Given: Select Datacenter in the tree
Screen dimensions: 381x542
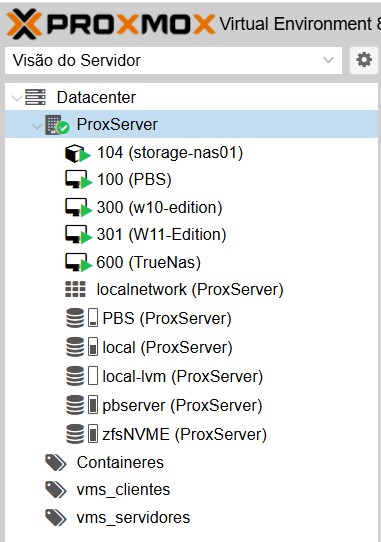Looking at the screenshot, I should point(96,97).
